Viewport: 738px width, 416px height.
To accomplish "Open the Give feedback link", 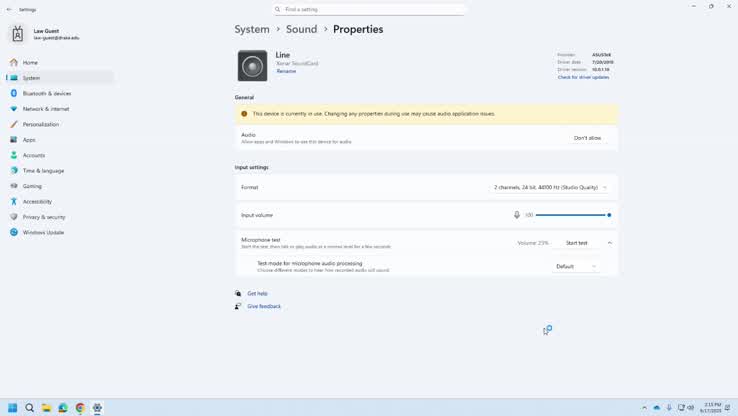I will 264,306.
